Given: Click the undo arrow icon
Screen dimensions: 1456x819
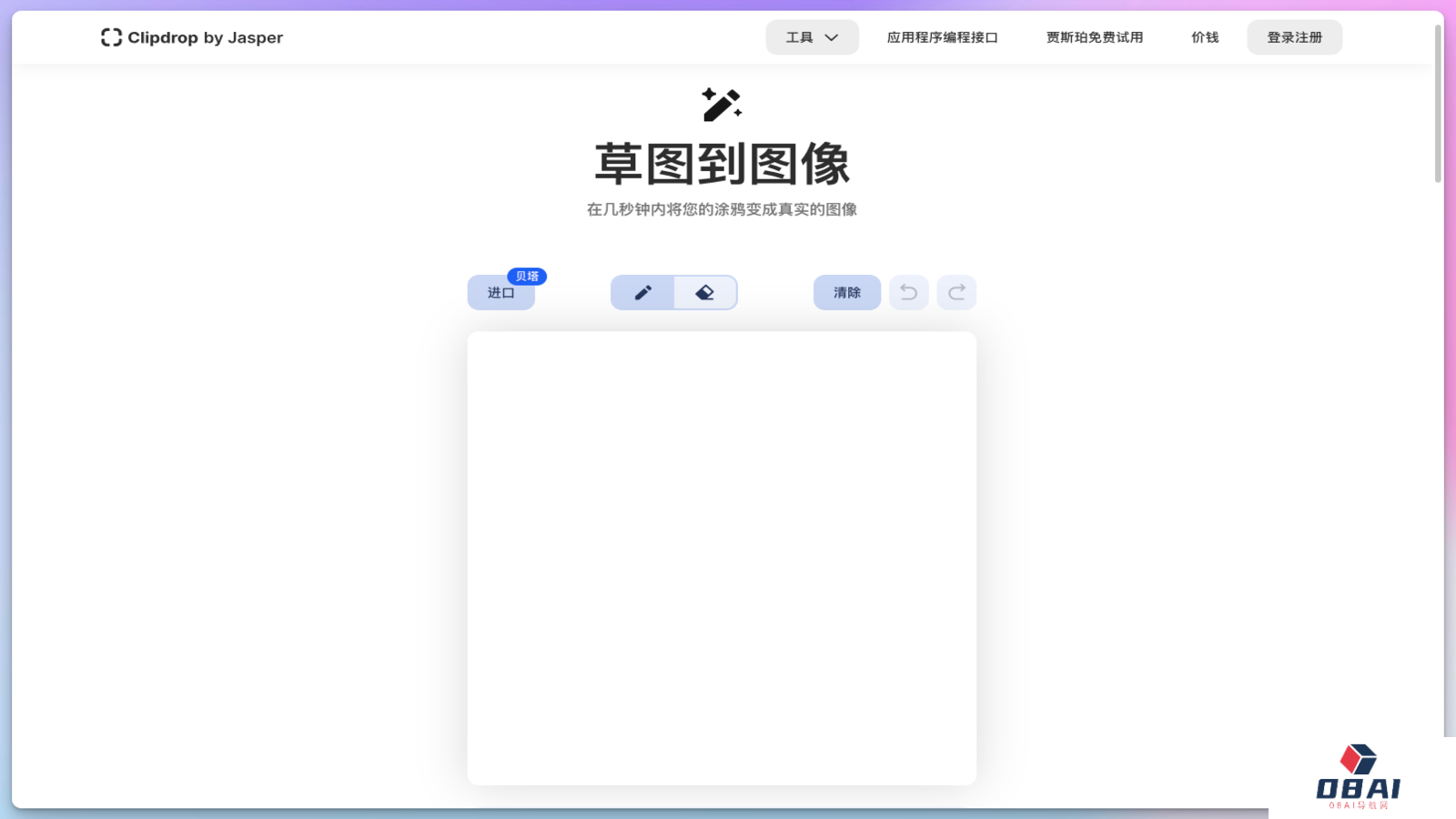Looking at the screenshot, I should click(x=908, y=292).
